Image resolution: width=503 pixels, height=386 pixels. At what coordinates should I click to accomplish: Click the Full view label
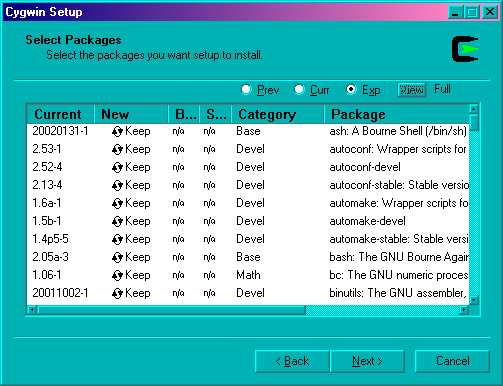click(x=442, y=89)
